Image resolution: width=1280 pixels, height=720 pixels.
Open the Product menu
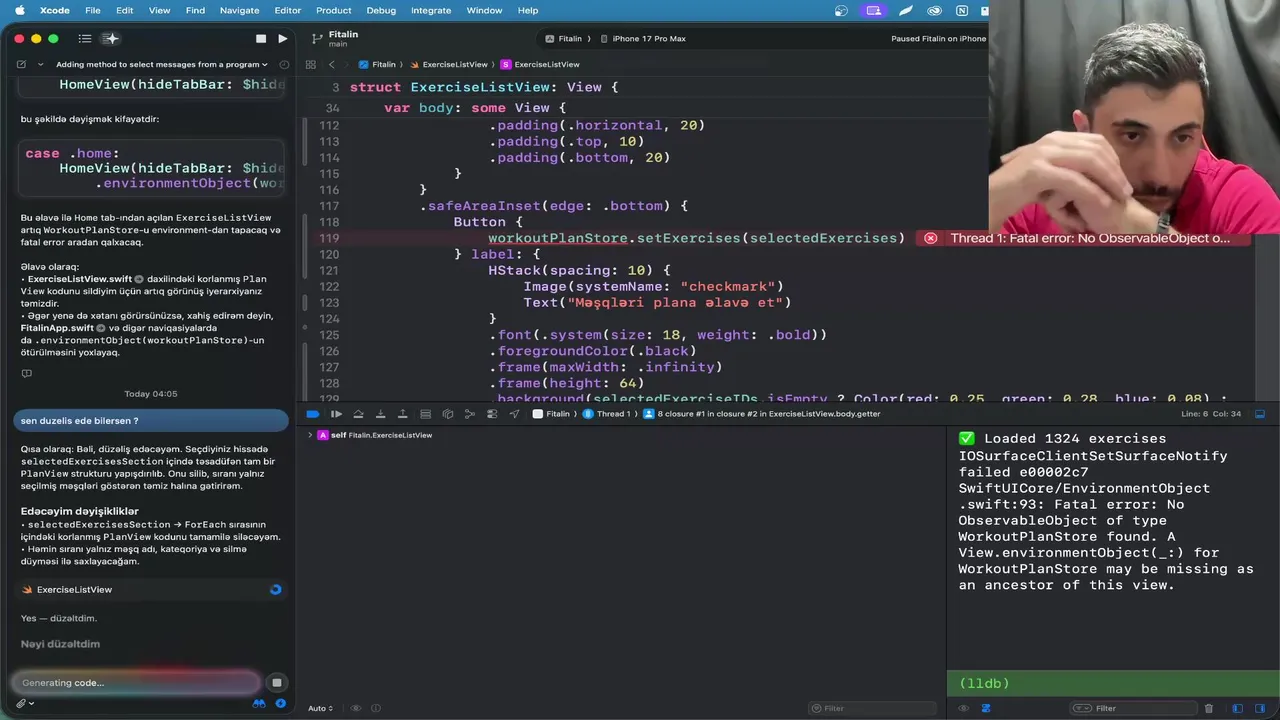(333, 10)
